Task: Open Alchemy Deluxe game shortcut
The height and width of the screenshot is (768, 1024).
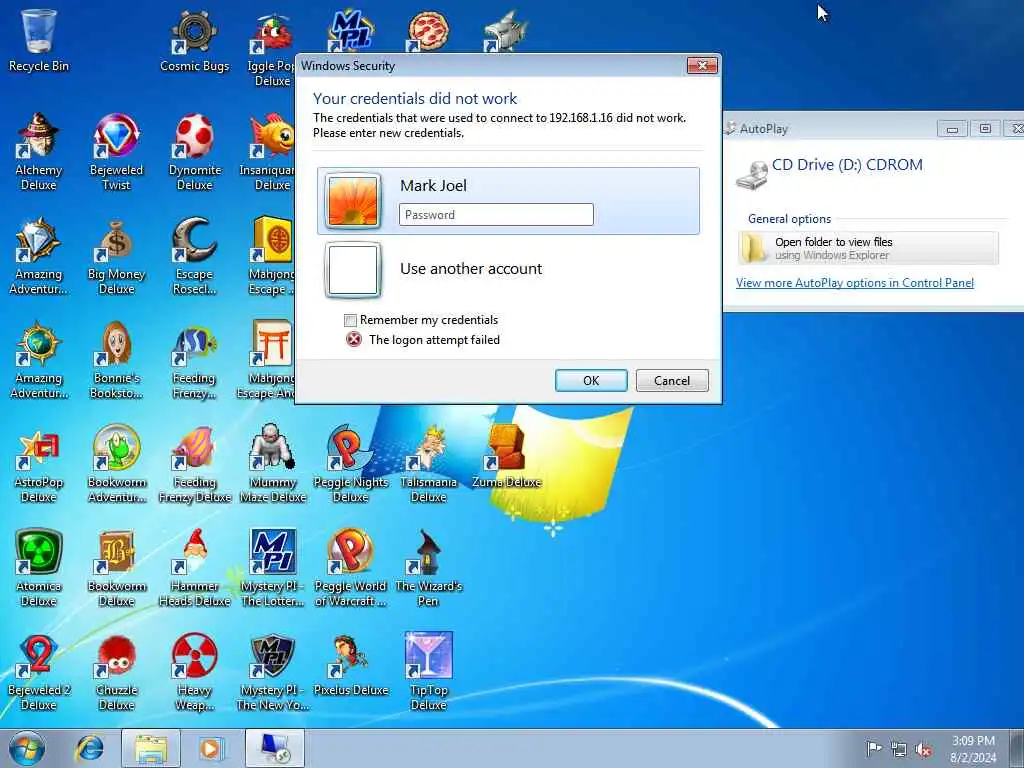Action: pyautogui.click(x=39, y=152)
